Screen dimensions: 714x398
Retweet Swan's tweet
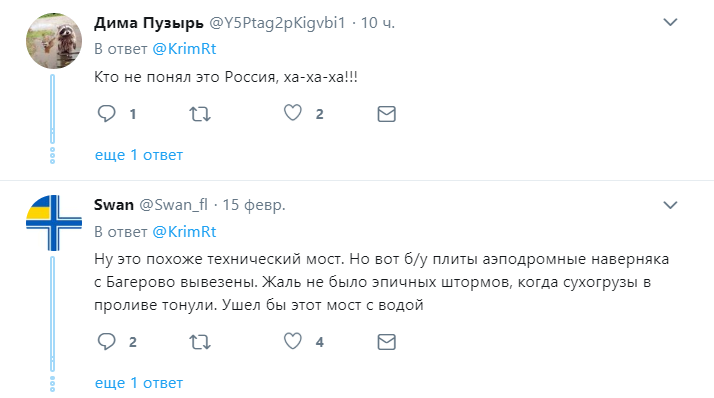click(200, 342)
